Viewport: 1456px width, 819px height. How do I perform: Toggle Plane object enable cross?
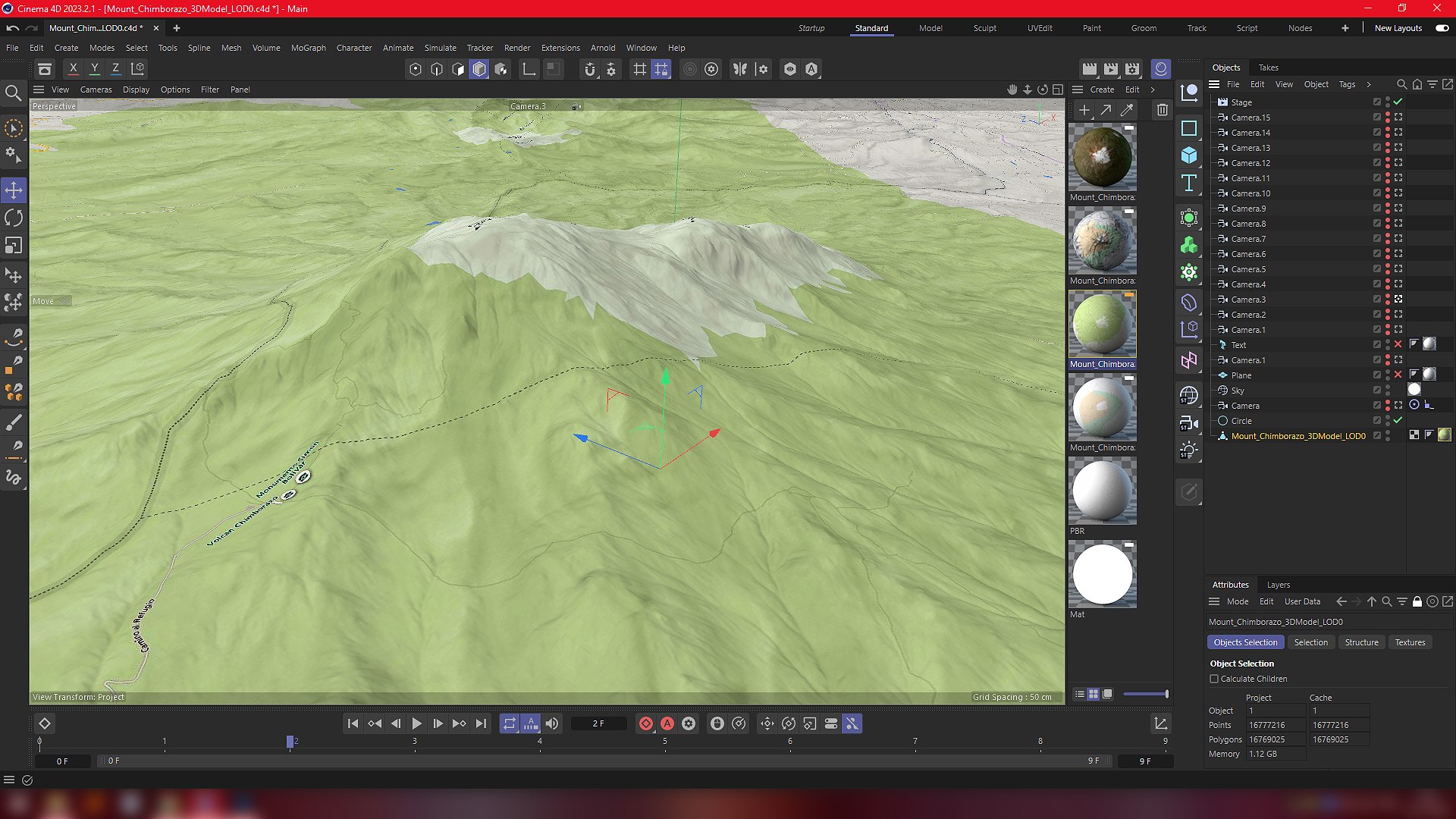pyautogui.click(x=1398, y=375)
